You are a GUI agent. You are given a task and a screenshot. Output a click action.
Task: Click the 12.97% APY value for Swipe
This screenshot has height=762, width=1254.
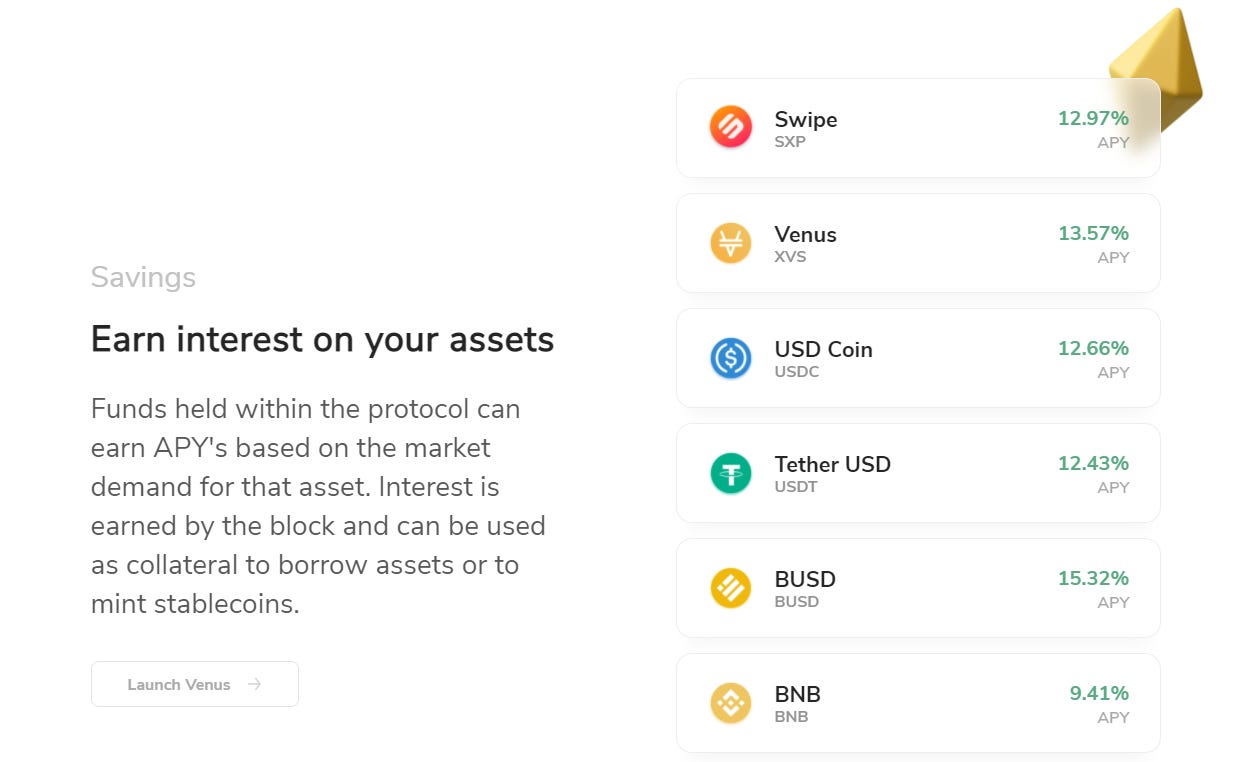click(x=1093, y=118)
